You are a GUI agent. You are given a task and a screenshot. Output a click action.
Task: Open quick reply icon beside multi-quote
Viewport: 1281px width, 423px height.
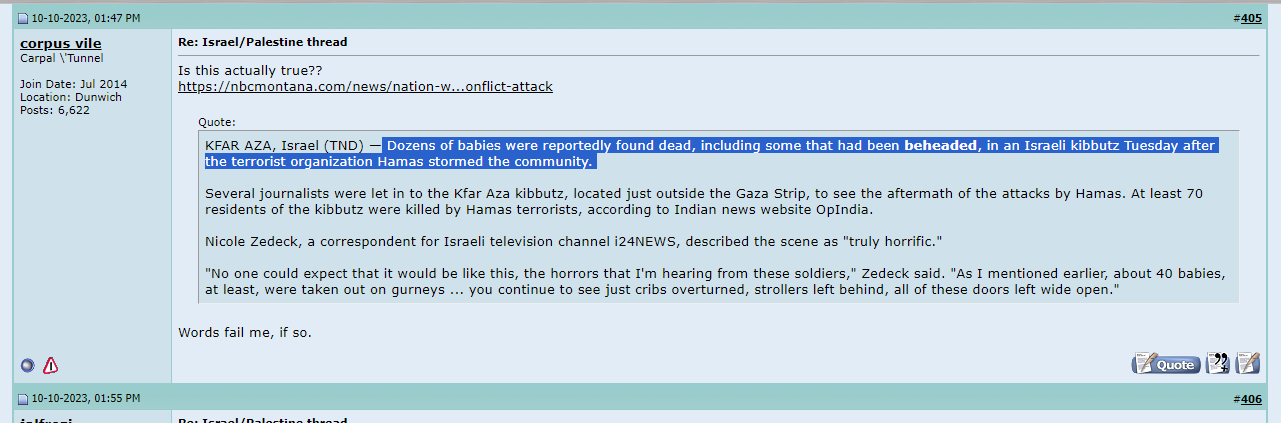click(1247, 364)
